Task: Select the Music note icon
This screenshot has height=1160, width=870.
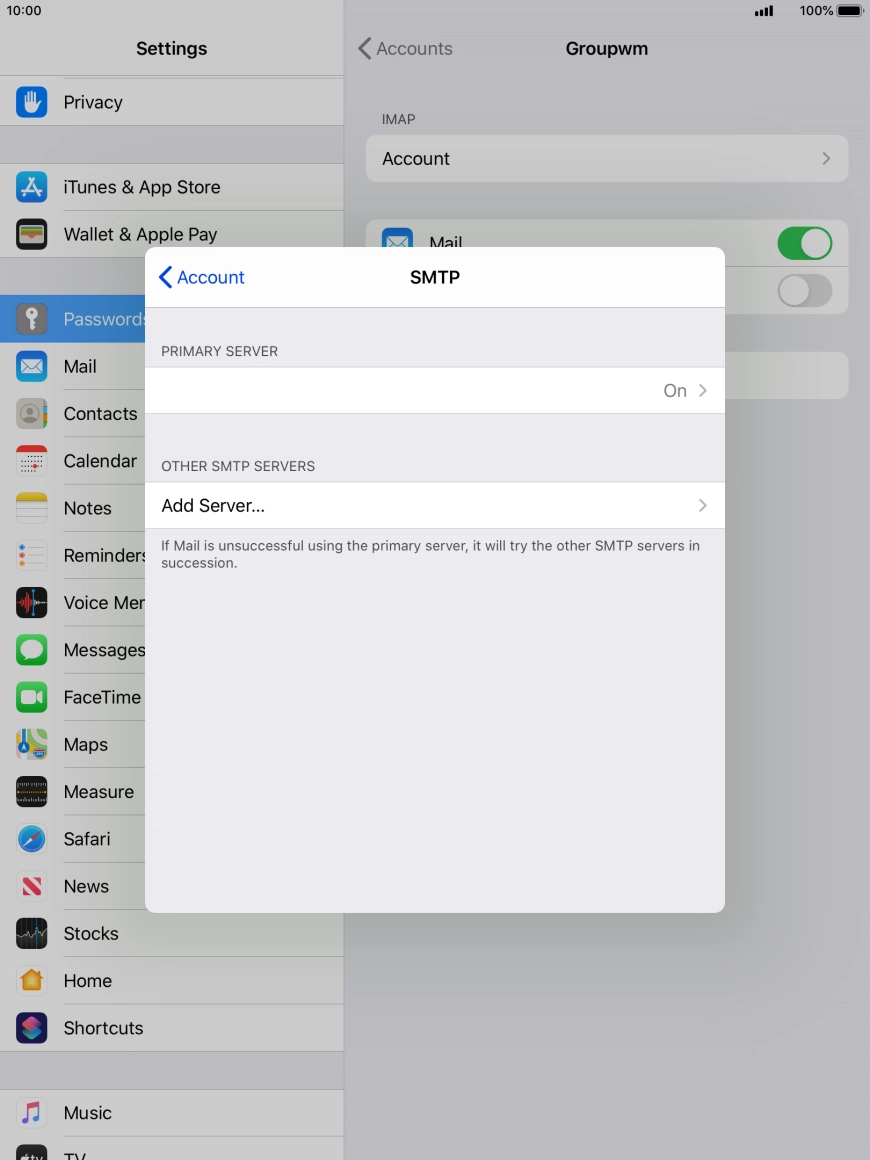Action: (x=32, y=1113)
